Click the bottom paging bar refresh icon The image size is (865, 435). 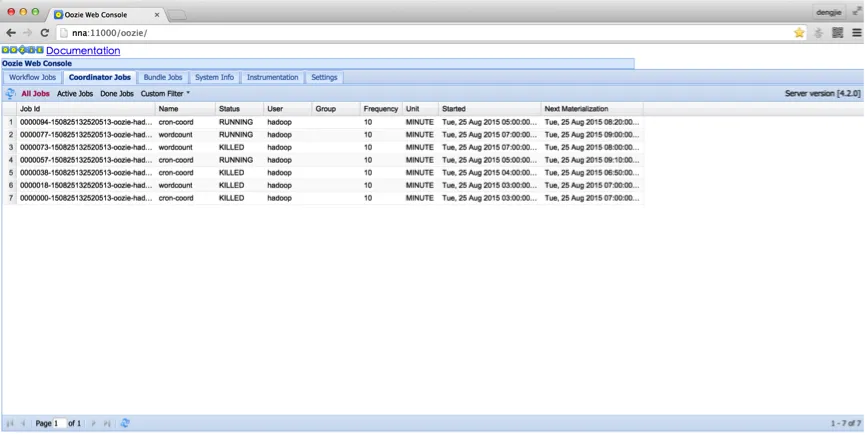point(125,423)
